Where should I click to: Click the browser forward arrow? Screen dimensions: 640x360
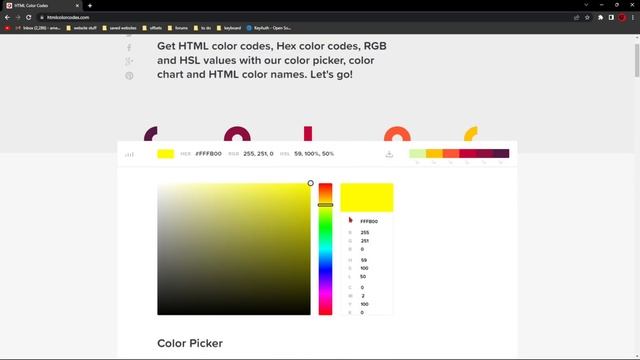pyautogui.click(x=18, y=18)
